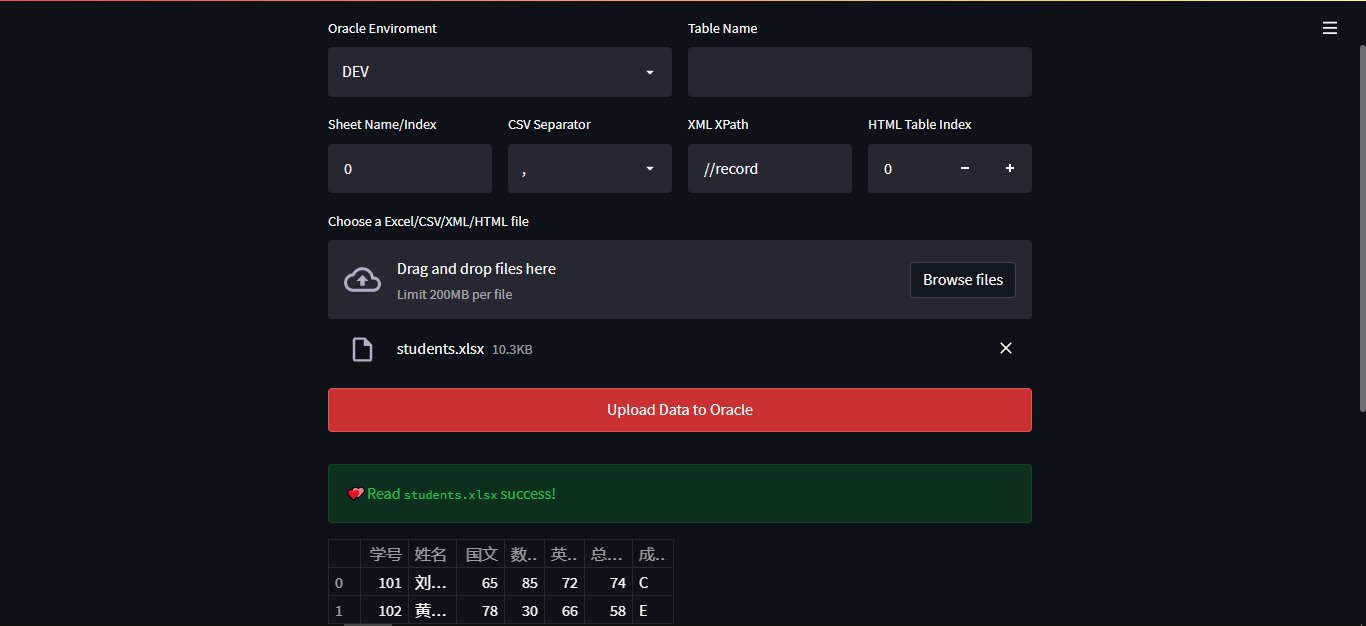
Task: Increase HTML Table Index with plus
Action: 1010,168
